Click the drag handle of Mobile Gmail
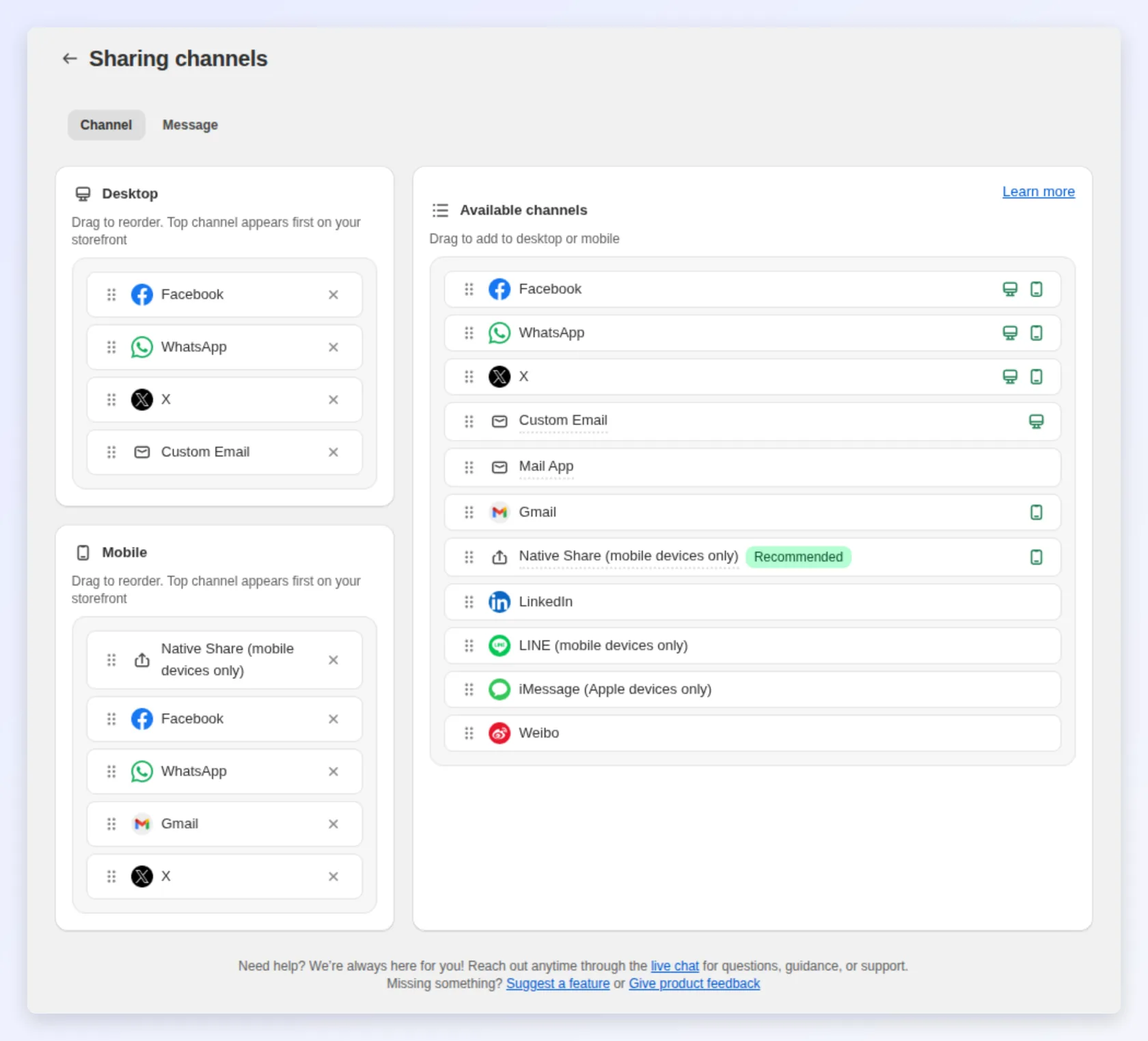 [x=111, y=824]
